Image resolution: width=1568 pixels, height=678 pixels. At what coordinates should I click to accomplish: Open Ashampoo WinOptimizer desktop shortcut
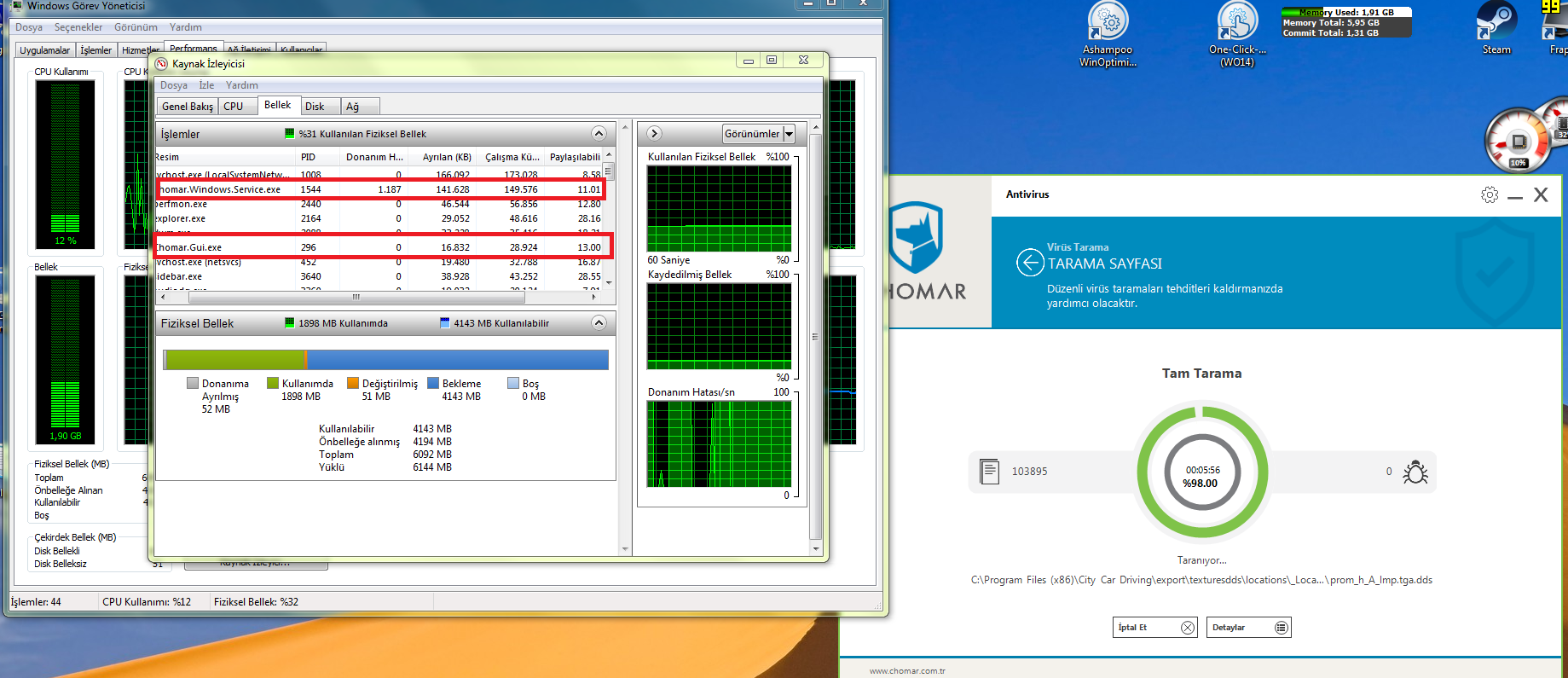click(1108, 34)
